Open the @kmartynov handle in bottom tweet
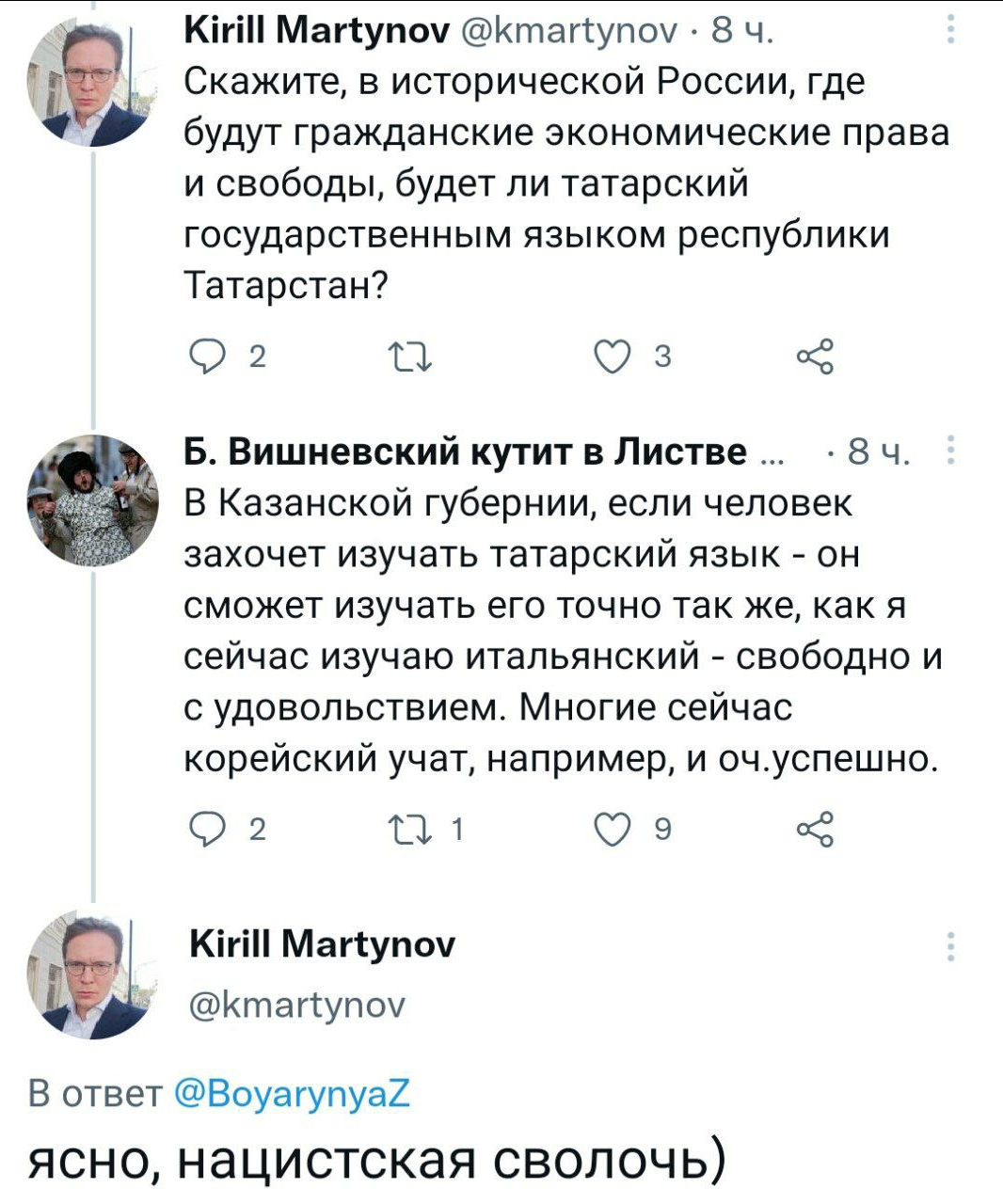Screen dimensions: 1003x1204 297,1006
